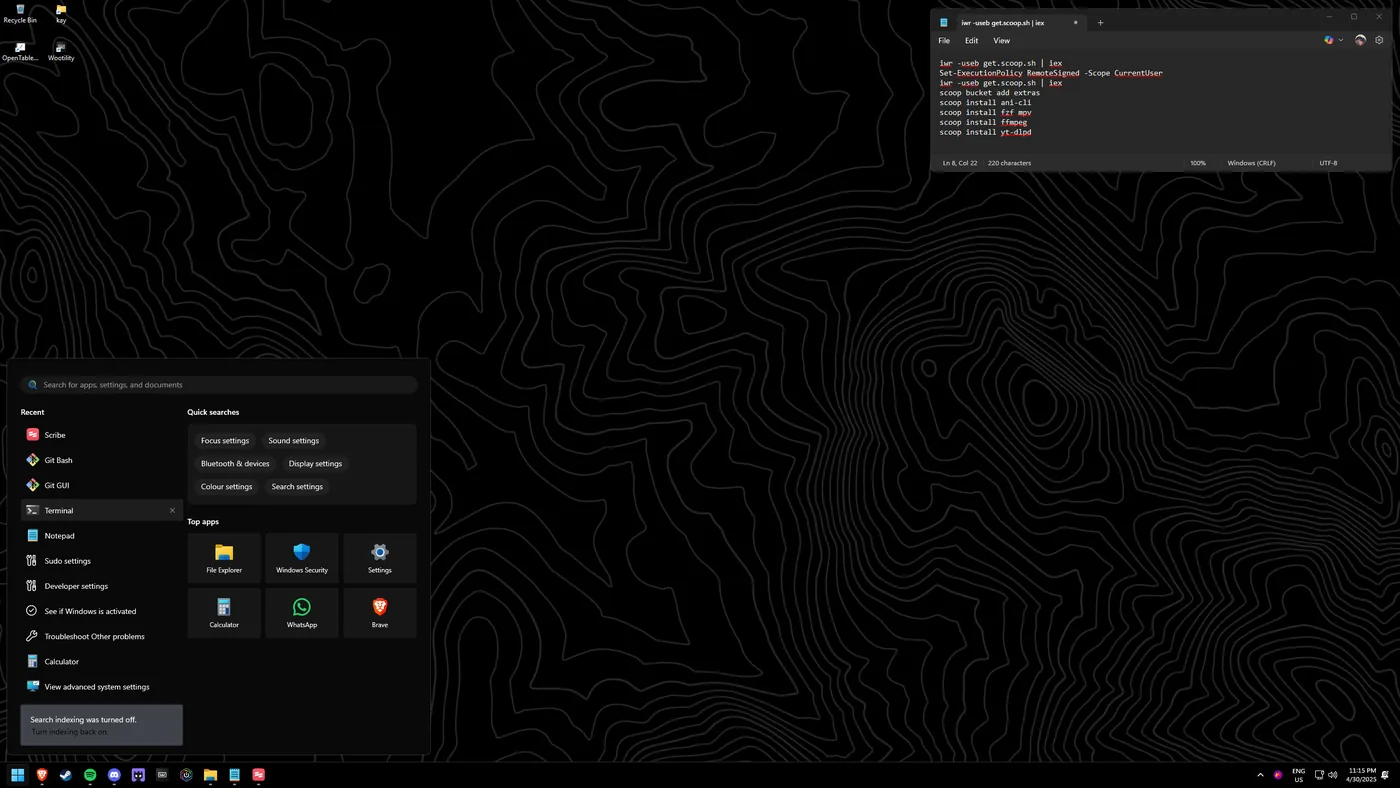
Task: Show hidden system tray icons
Action: point(1260,775)
